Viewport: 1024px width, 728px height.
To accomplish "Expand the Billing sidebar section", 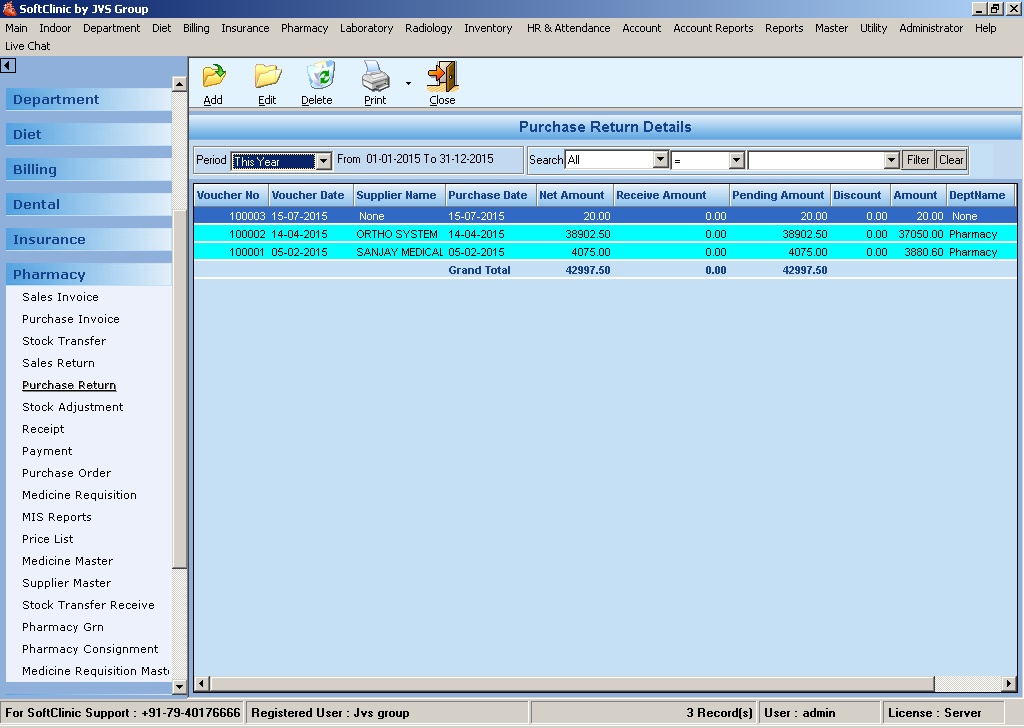I will coord(35,170).
